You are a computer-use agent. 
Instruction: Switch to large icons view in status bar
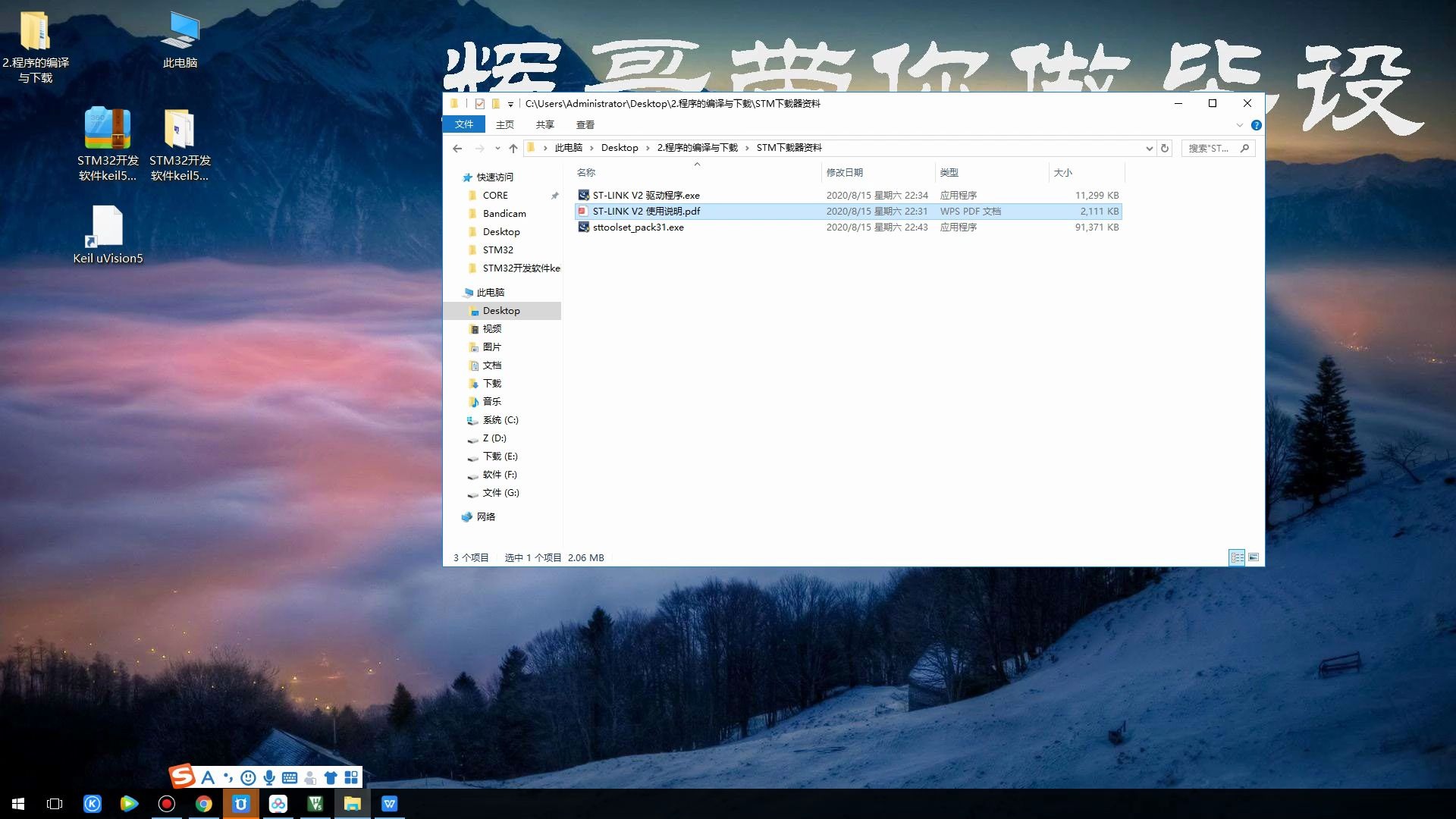[1254, 557]
